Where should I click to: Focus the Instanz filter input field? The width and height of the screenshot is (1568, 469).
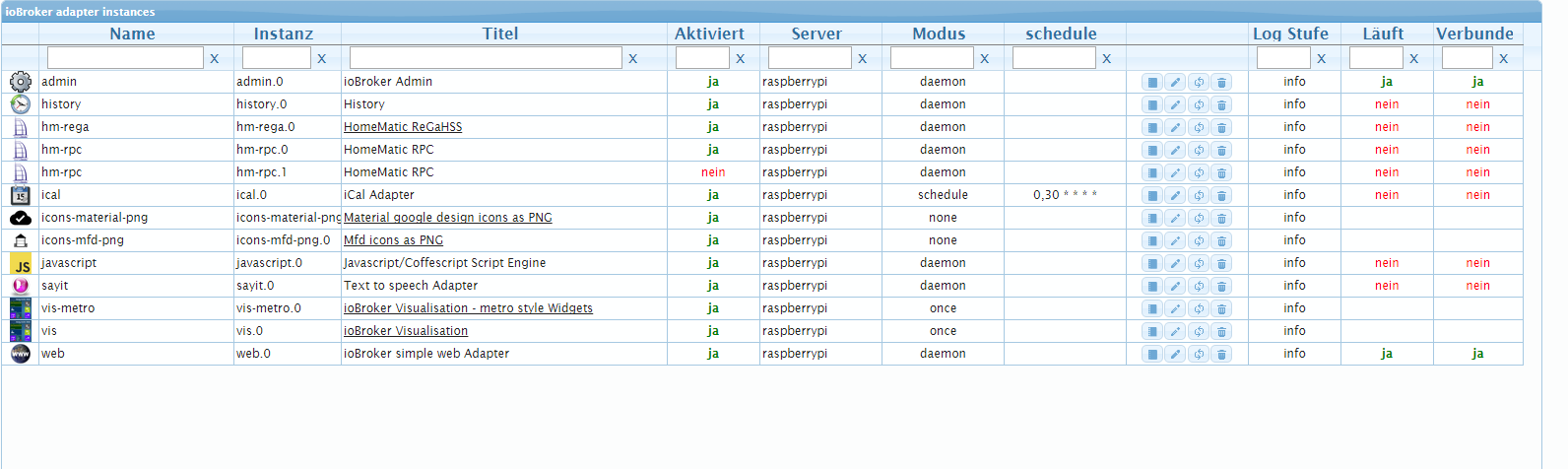(x=277, y=58)
